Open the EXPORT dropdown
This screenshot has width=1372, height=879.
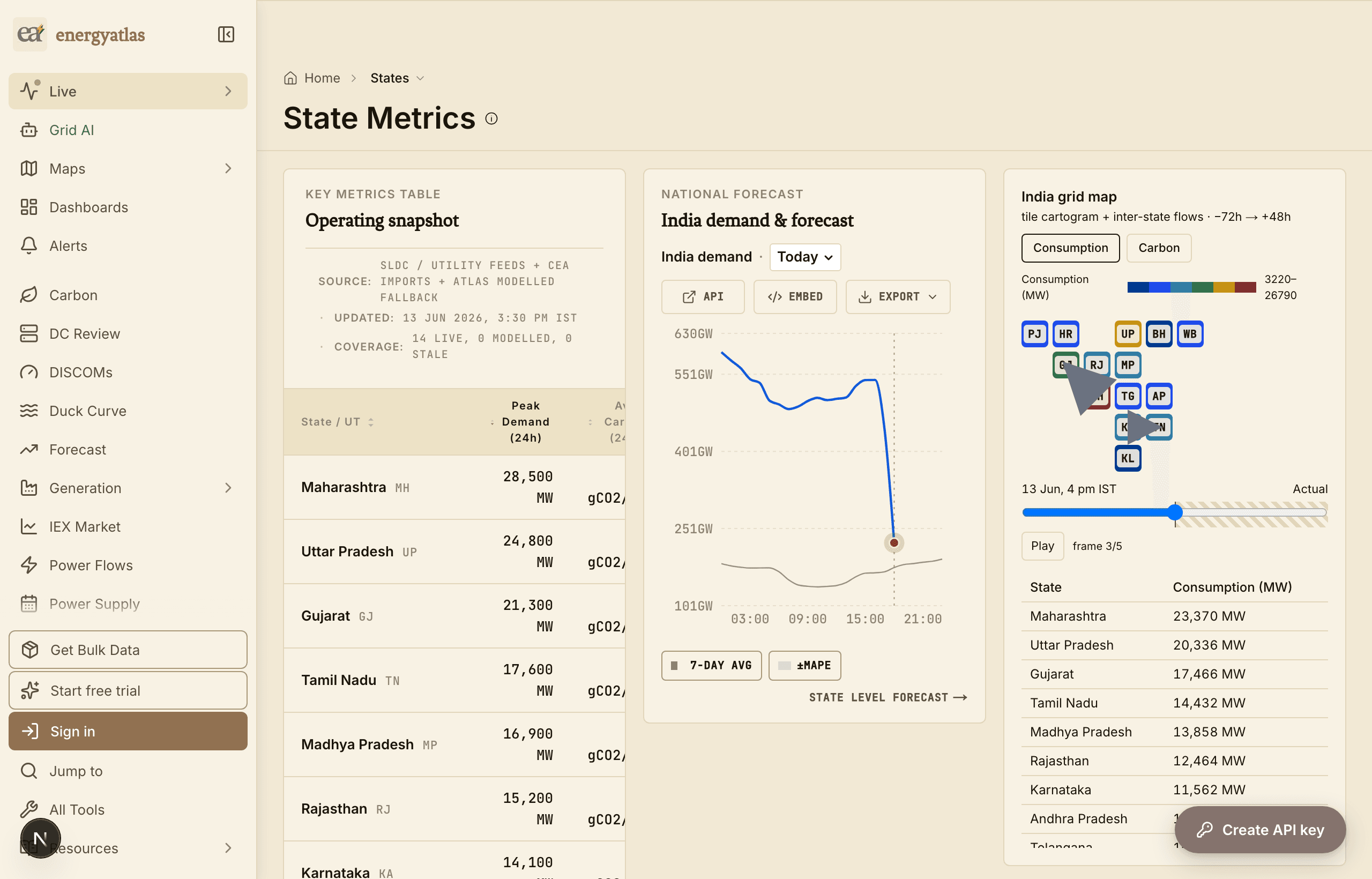[898, 297]
